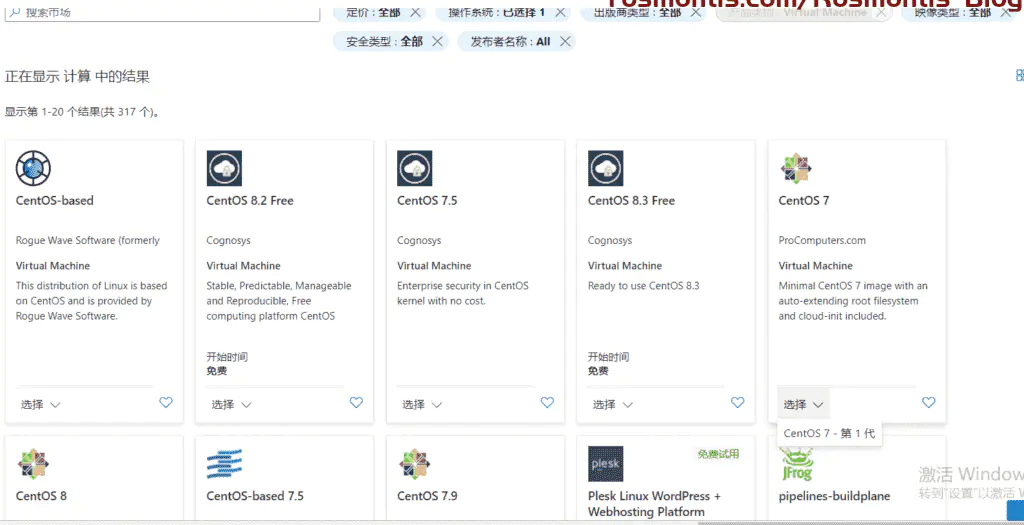
Task: Favorite CentOS 7 with heart icon
Action: [929, 402]
